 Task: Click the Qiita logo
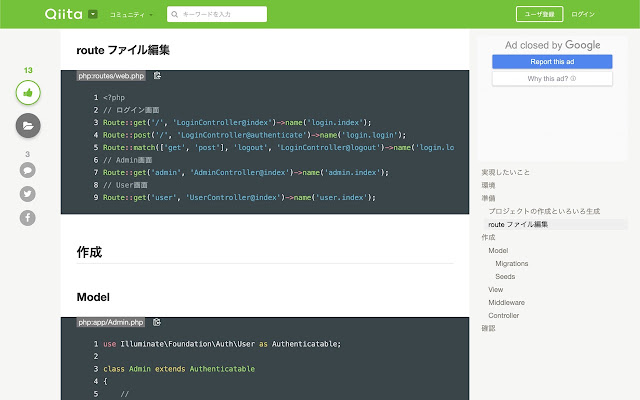pos(63,14)
